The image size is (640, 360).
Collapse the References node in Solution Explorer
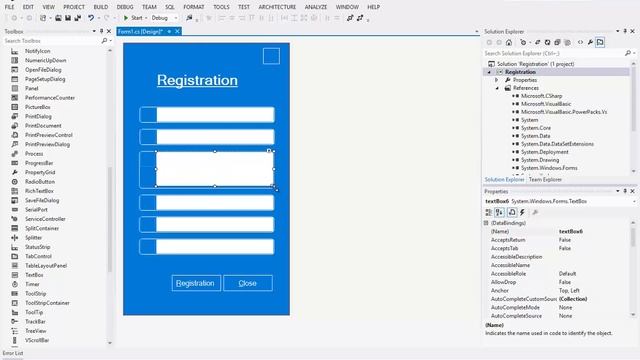point(497,88)
